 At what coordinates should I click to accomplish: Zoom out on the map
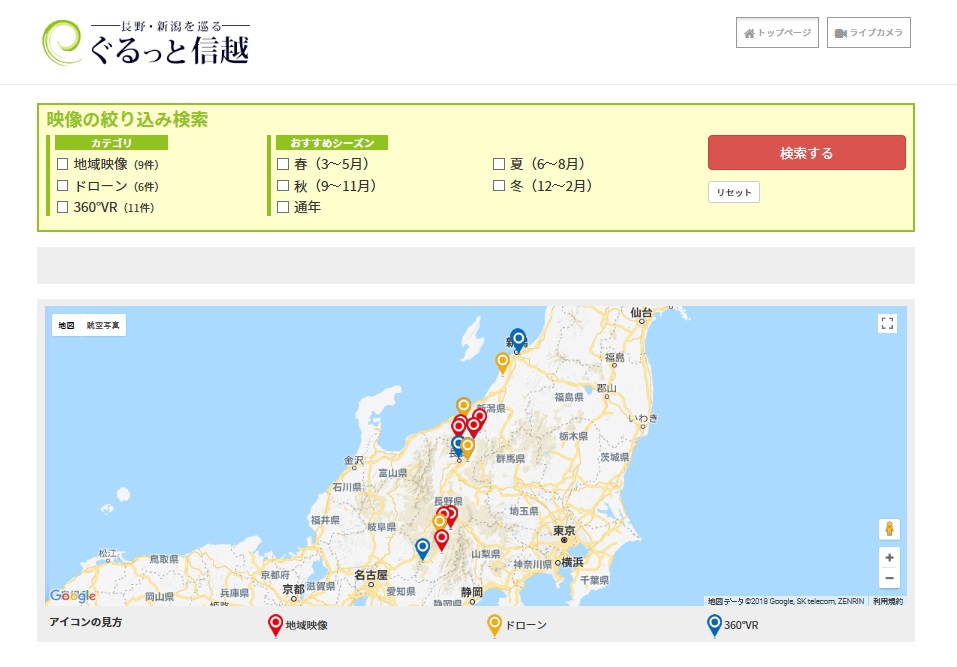889,578
